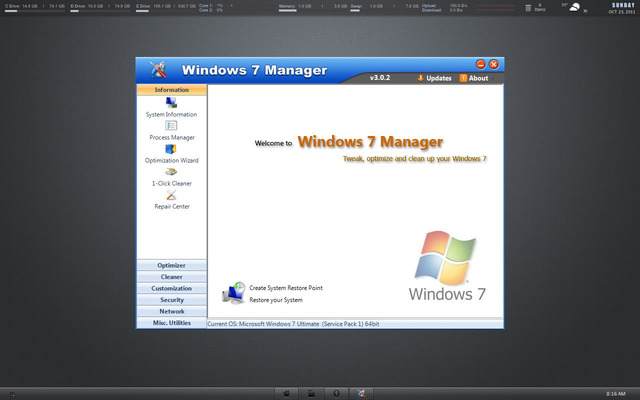This screenshot has height=400, width=640.
Task: Click Restore your System
Action: click(x=276, y=300)
